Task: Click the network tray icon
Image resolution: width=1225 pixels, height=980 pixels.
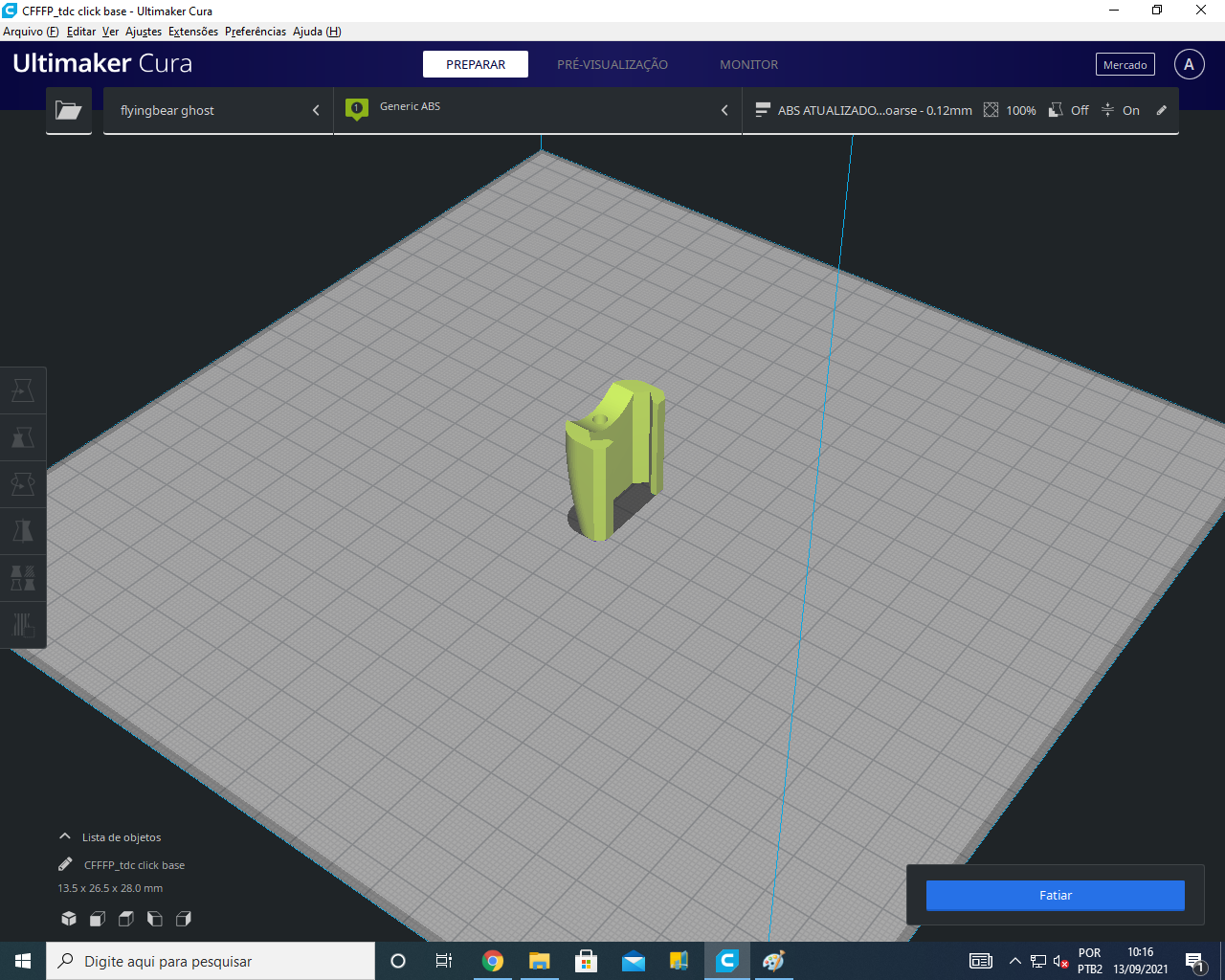Action: click(1037, 961)
